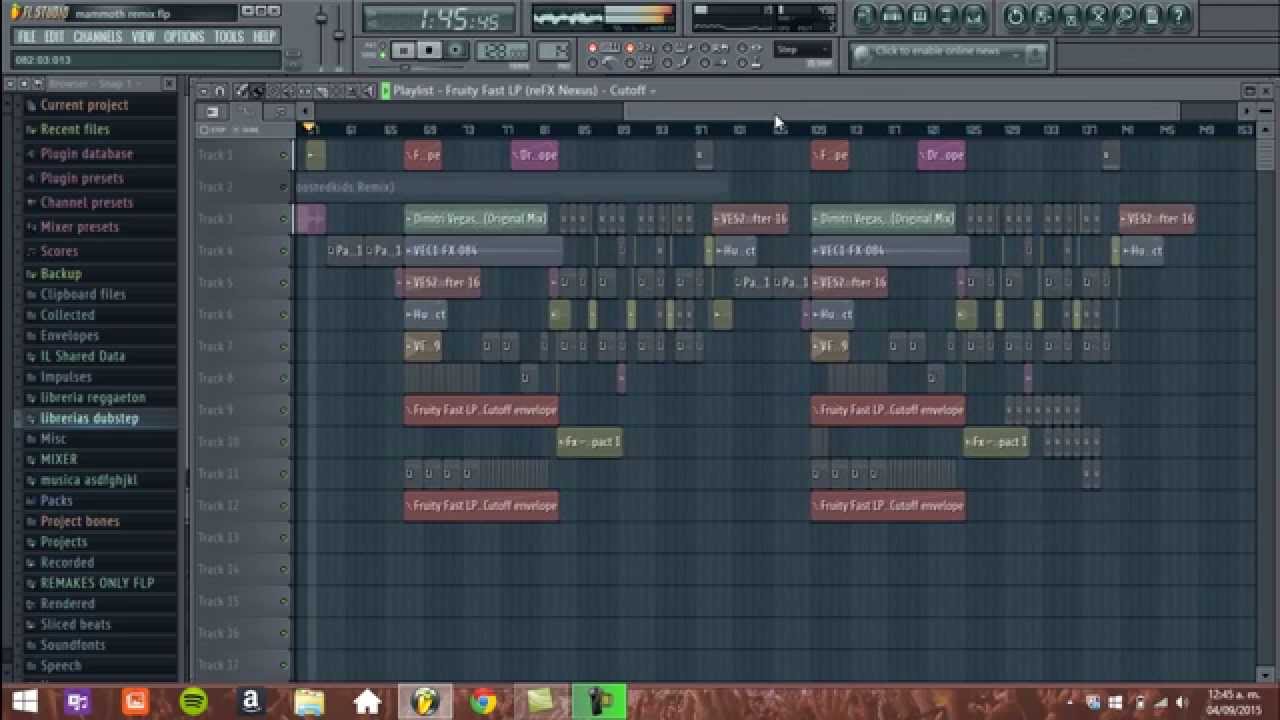Open the VIEW menu
Screen dimensions: 1280x720
(143, 37)
